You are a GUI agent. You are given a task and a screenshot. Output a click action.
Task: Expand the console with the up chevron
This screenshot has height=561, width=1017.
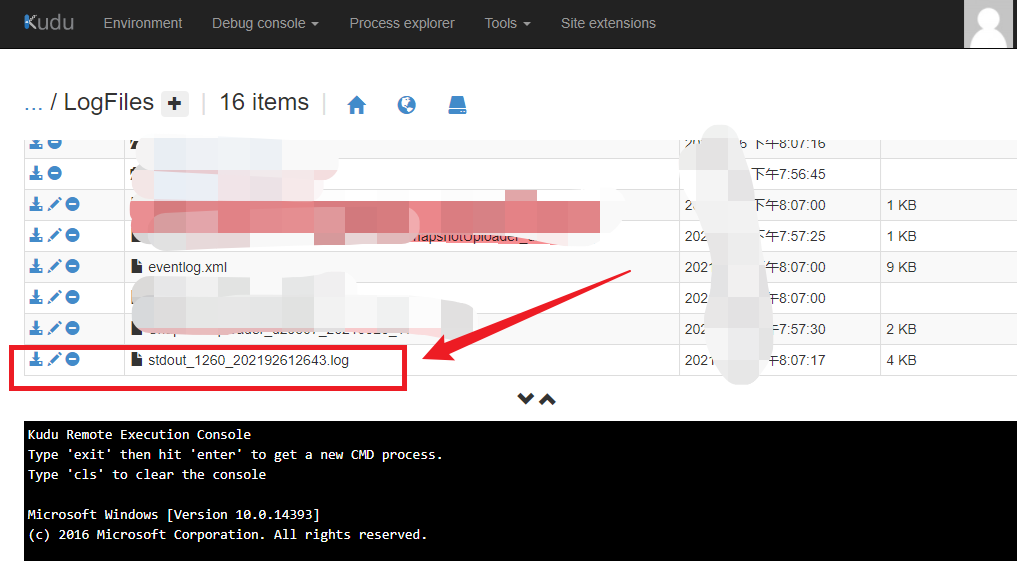point(547,399)
